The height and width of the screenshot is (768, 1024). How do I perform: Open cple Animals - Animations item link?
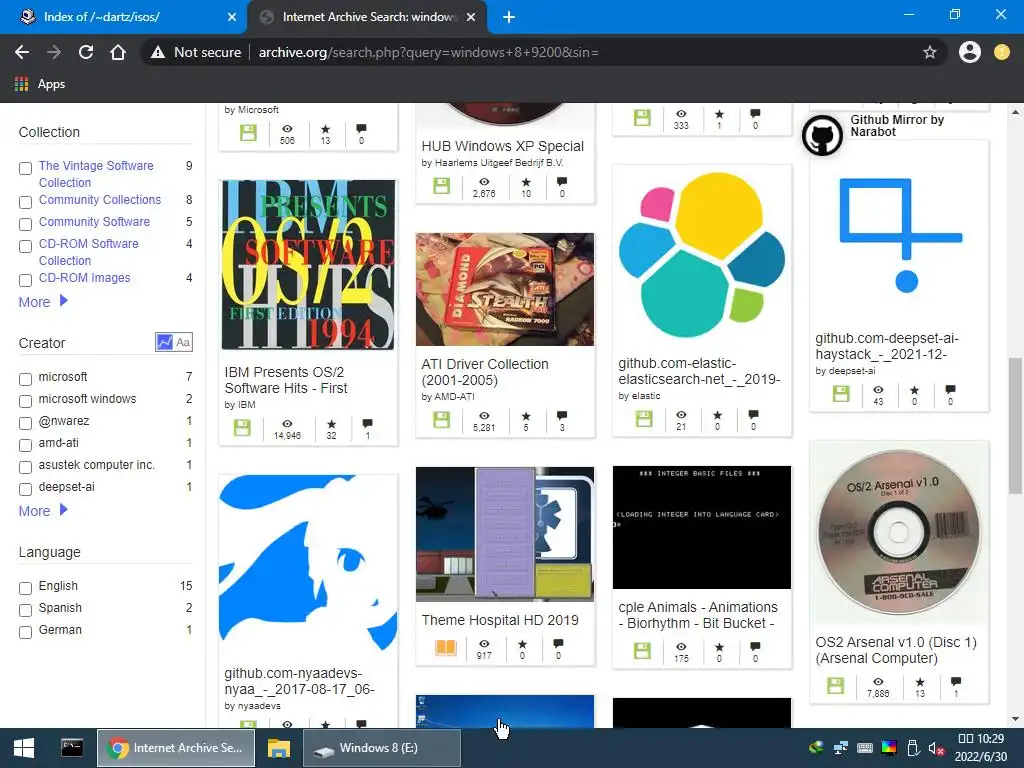pyautogui.click(x=698, y=615)
